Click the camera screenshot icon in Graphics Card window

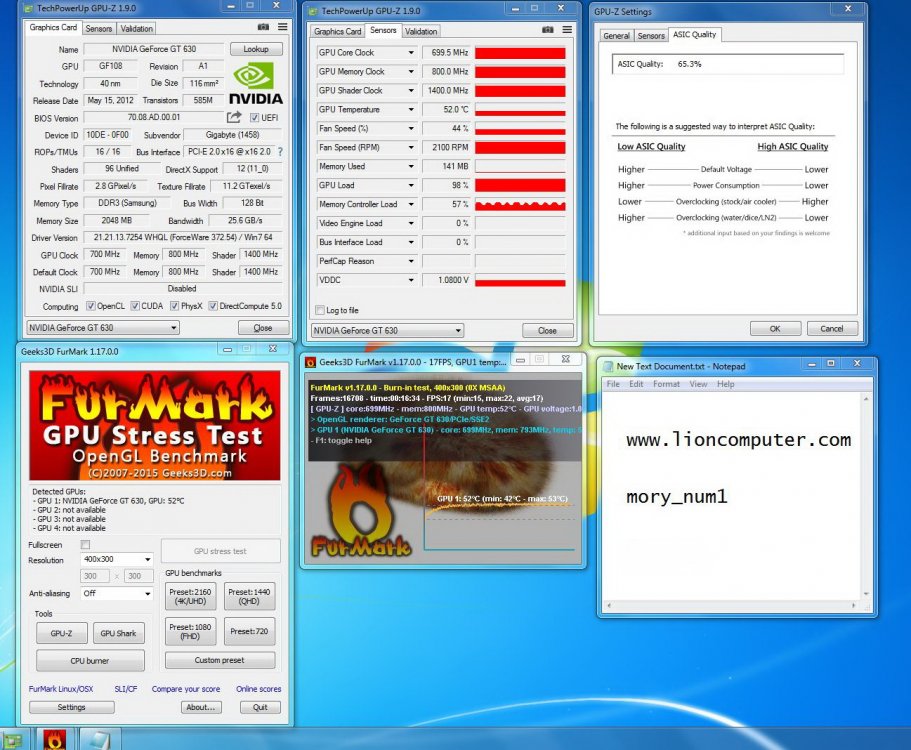point(264,28)
